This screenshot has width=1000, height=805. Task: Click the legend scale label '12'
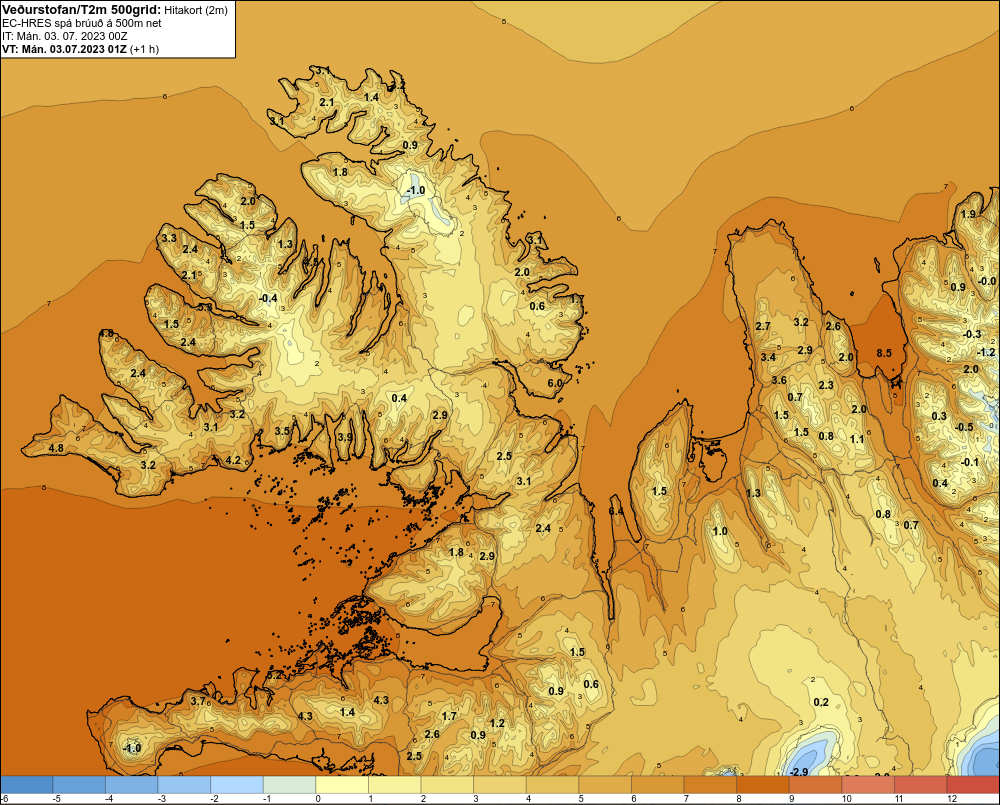coord(952,799)
